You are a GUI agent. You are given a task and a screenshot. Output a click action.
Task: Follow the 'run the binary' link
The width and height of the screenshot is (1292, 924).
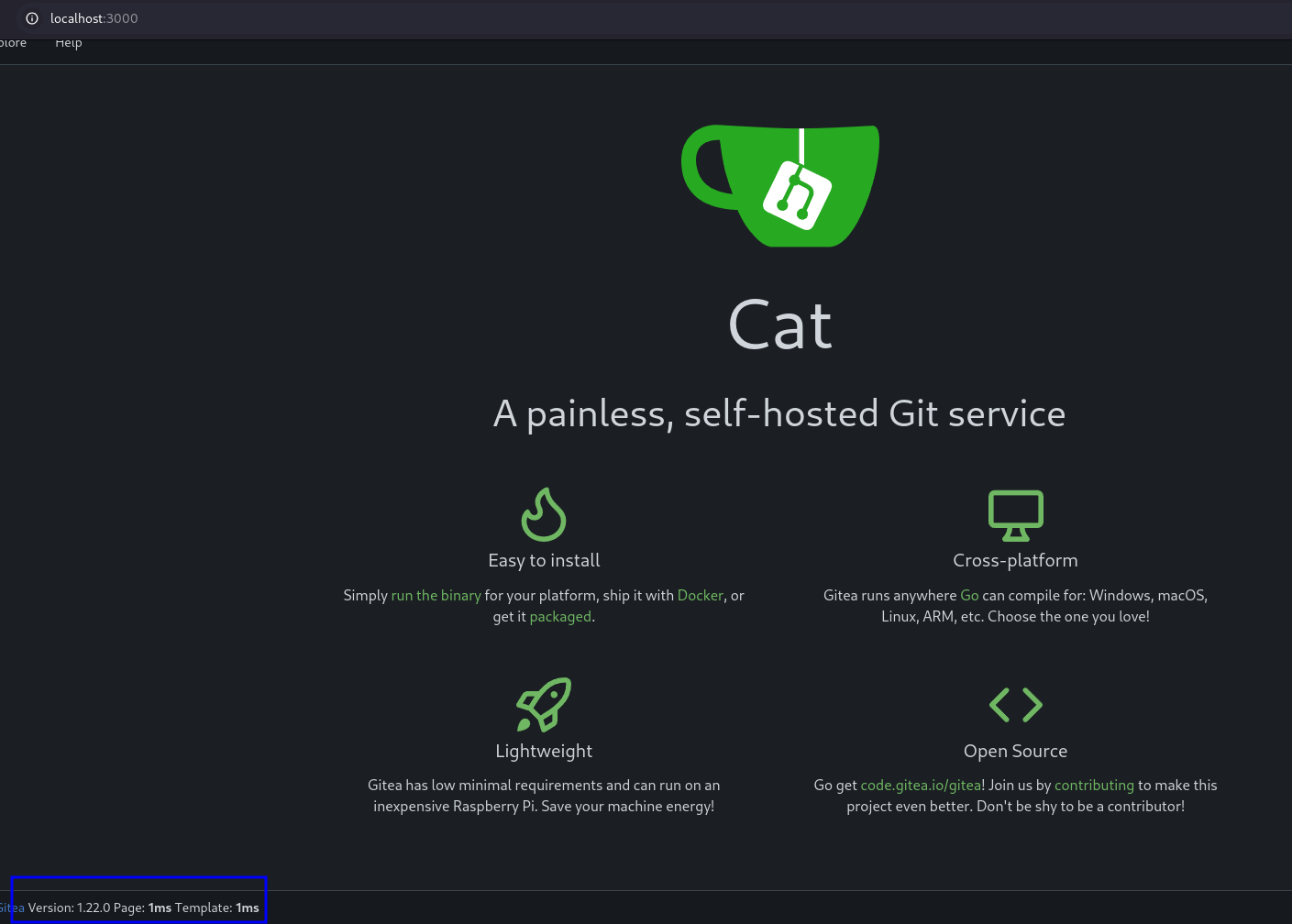coord(436,595)
